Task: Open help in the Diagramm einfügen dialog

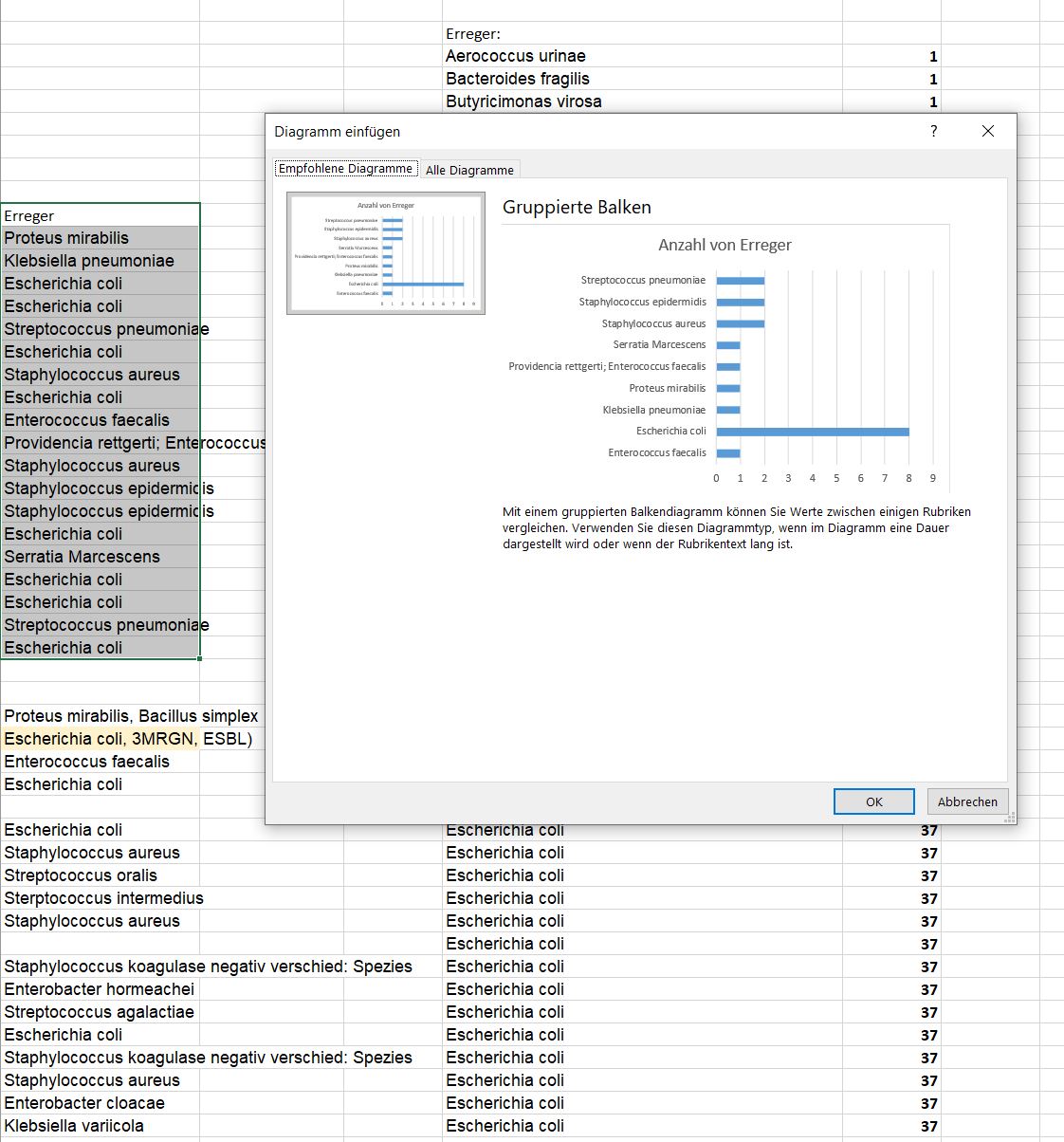Action: coord(933,131)
